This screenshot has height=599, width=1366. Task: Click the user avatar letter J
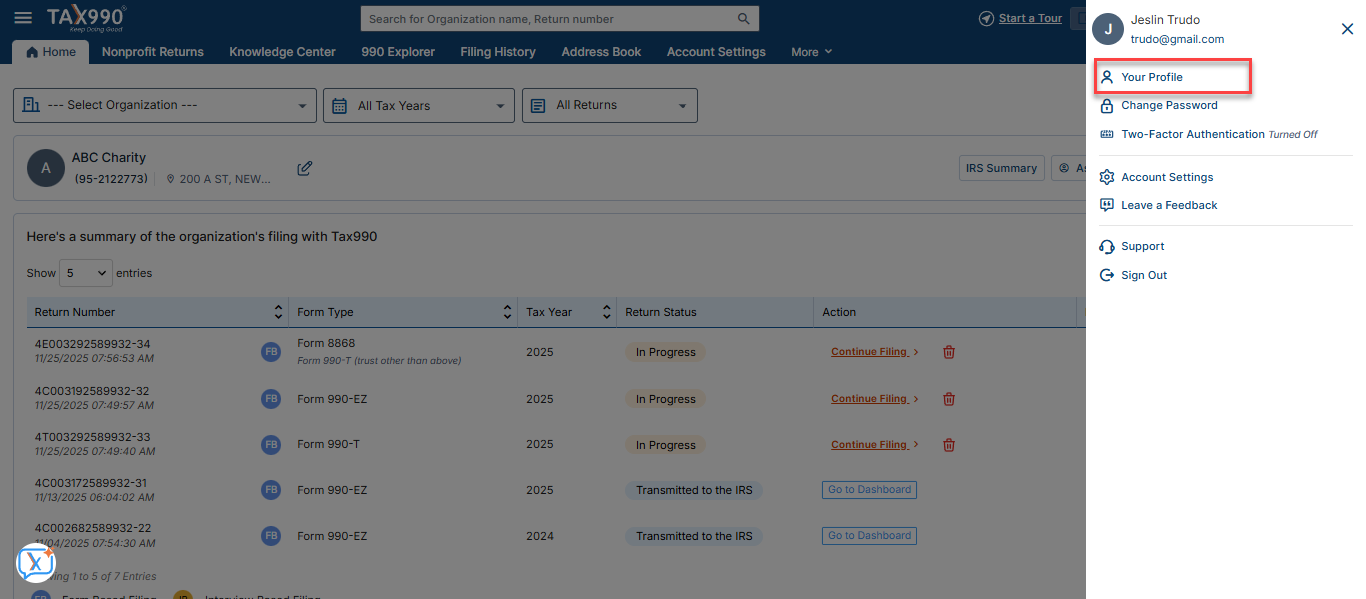[x=1108, y=29]
